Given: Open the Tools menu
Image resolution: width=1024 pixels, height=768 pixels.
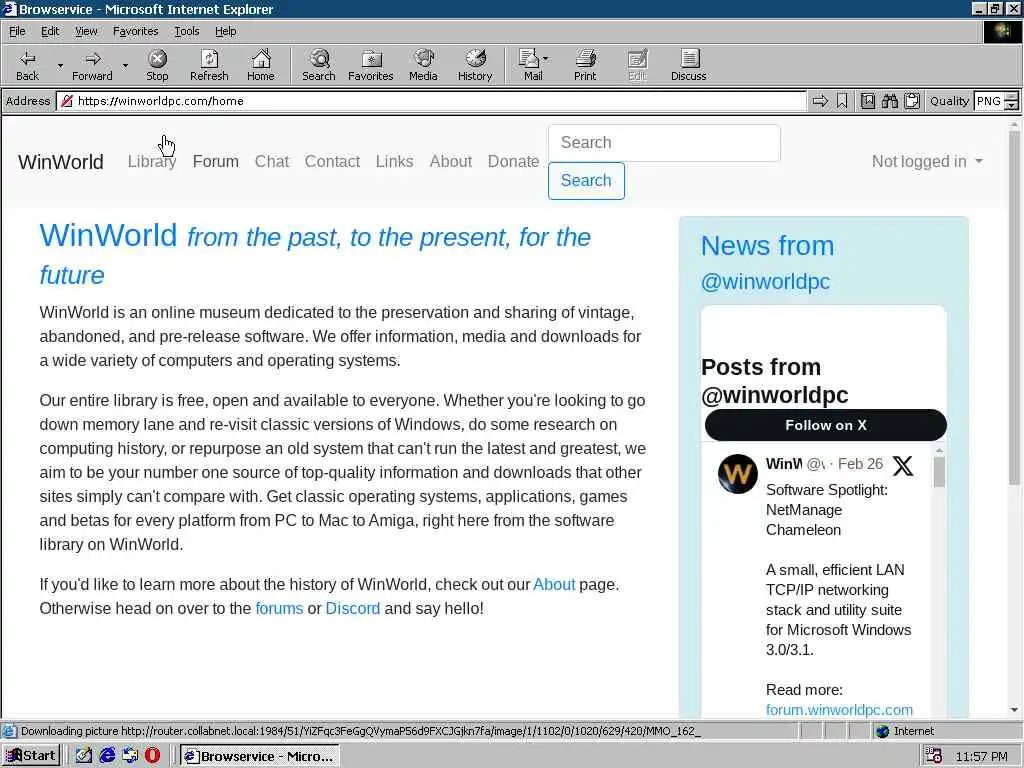Looking at the screenshot, I should coord(187,31).
